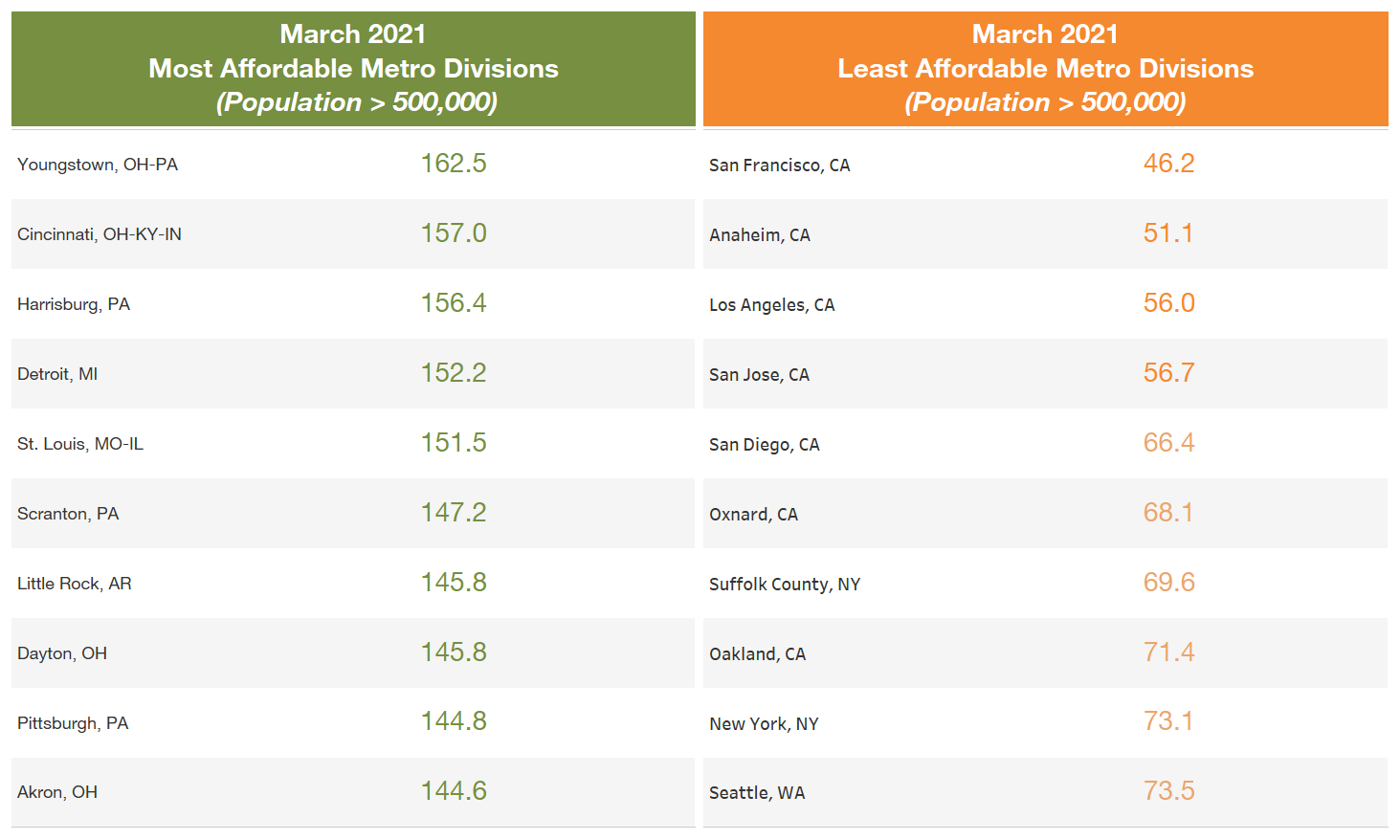Click the Dayton, OH city name
The width and height of the screenshot is (1400, 840).
pyautogui.click(x=62, y=653)
